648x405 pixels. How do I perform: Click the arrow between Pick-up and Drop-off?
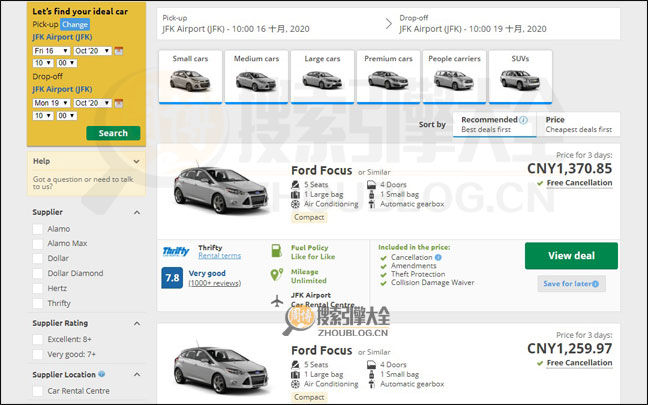388,24
